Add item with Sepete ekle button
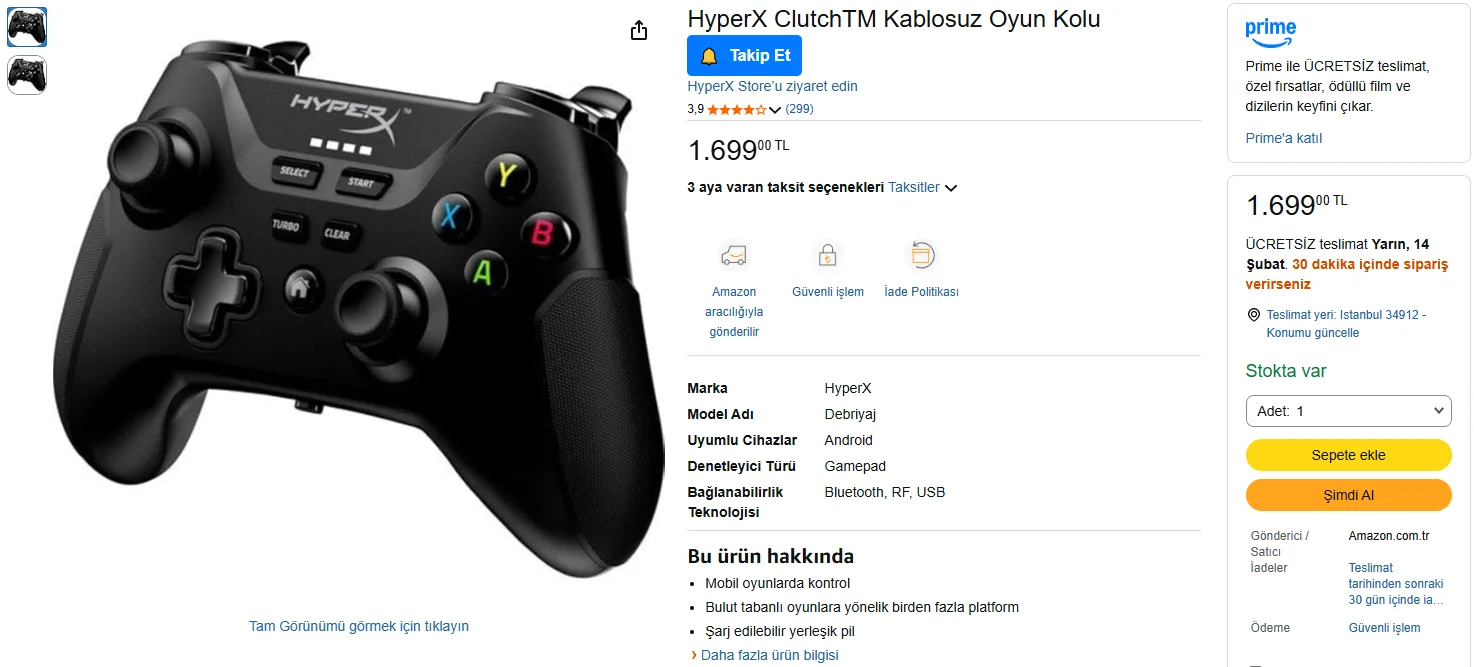 1348,455
